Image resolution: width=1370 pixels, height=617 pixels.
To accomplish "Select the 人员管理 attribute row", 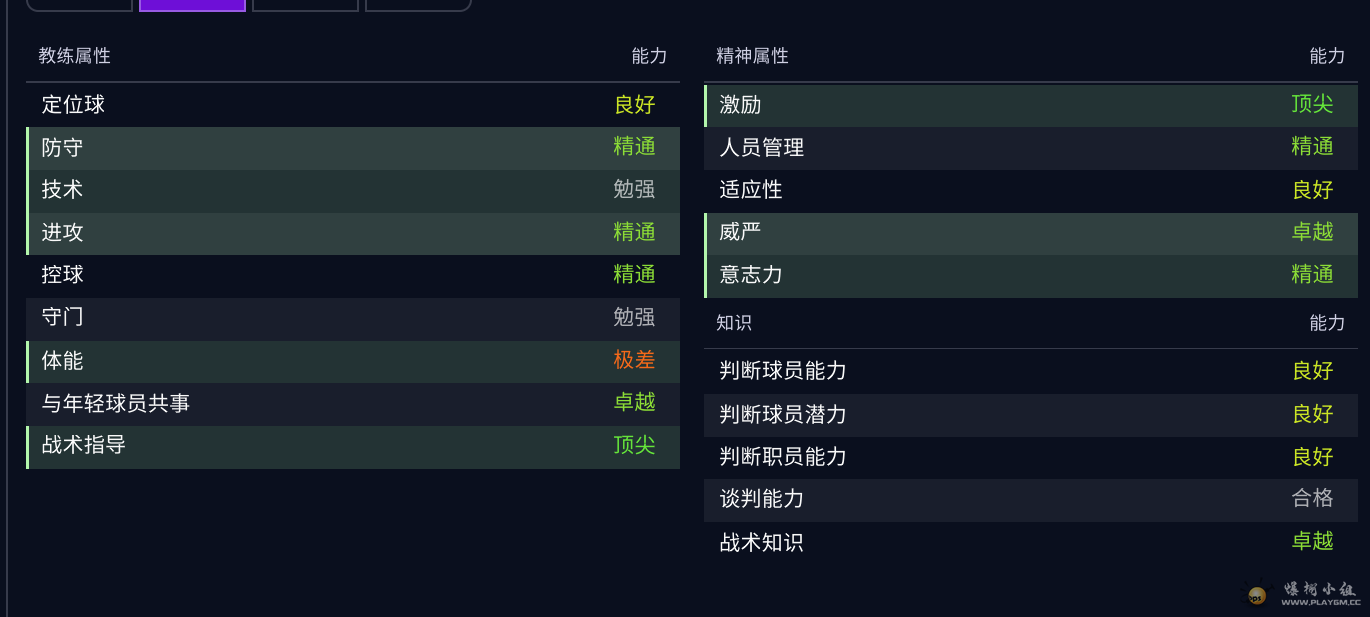I will 1031,148.
